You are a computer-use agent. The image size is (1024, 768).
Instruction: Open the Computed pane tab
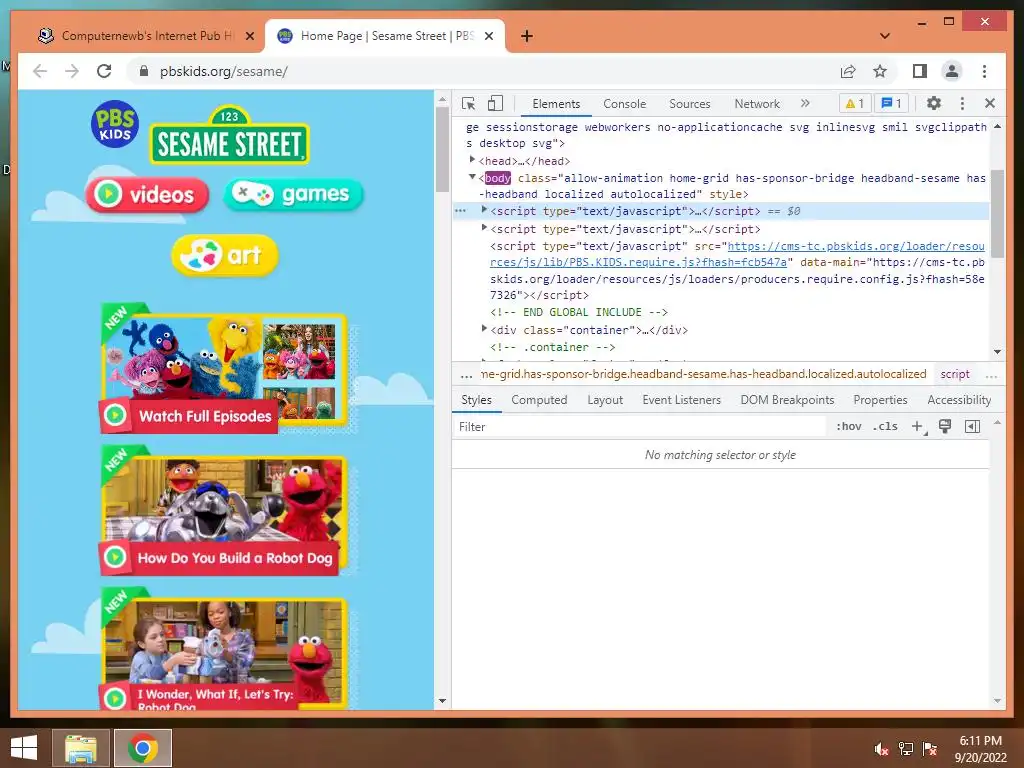539,400
